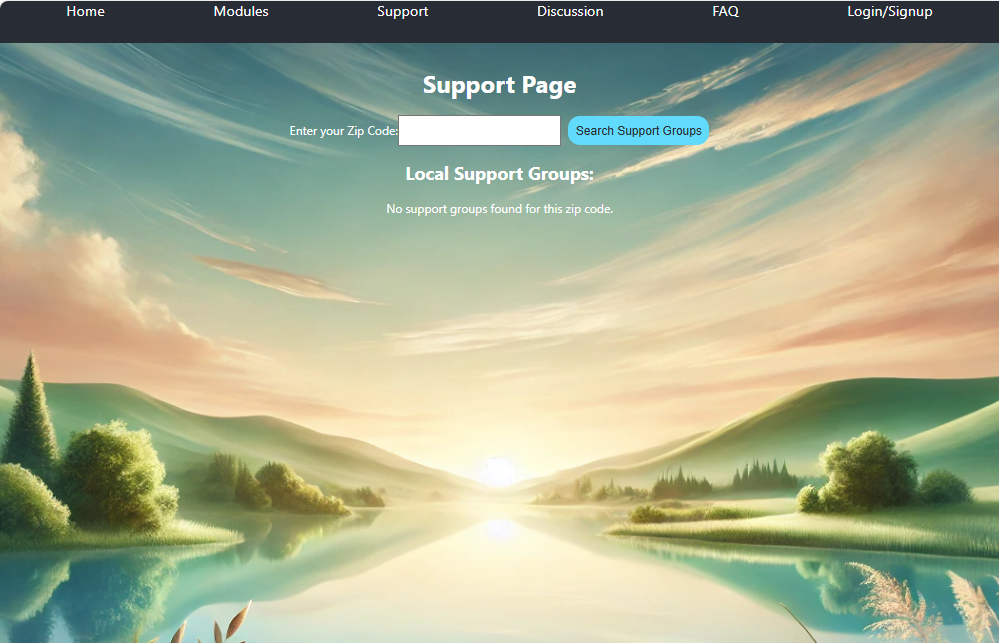Select the Home link in the navbar
The image size is (999, 643).
(85, 11)
